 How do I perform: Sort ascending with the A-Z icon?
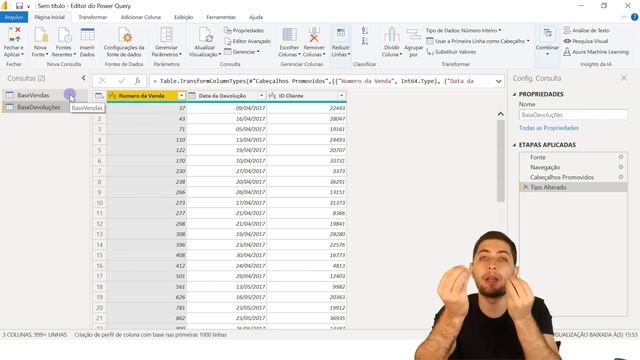[365, 31]
